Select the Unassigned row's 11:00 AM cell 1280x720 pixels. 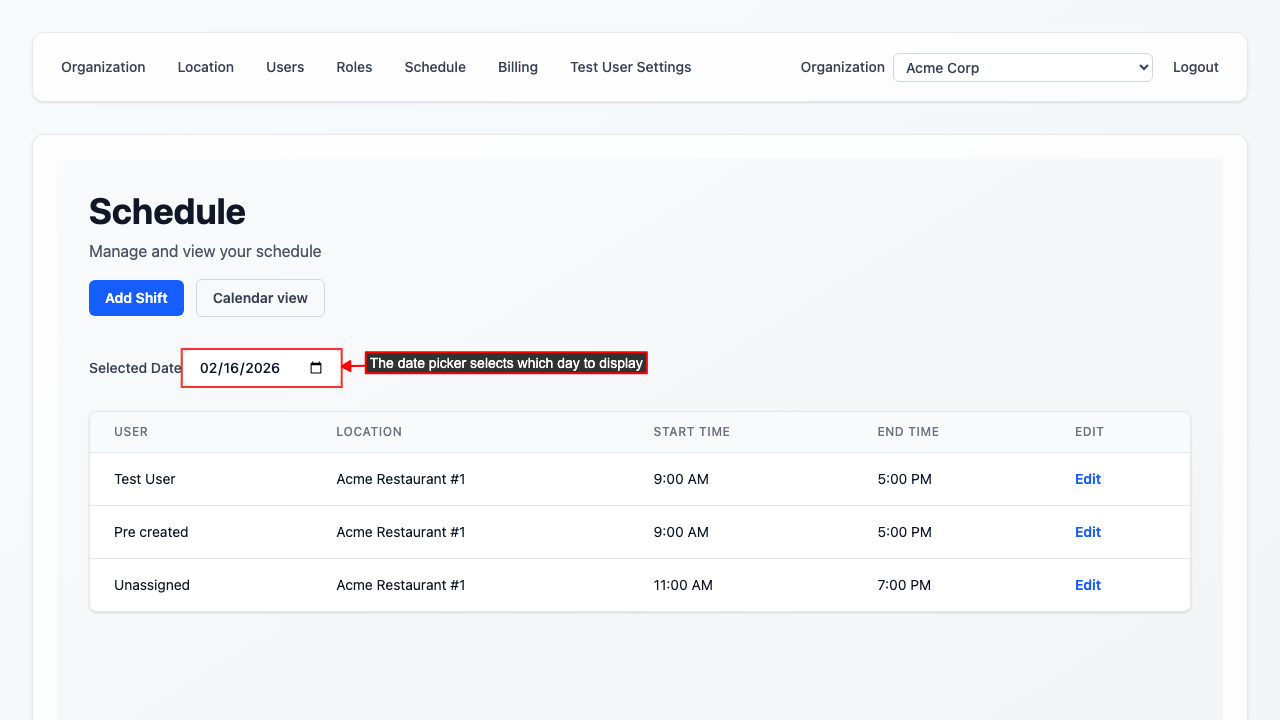pyautogui.click(x=683, y=585)
